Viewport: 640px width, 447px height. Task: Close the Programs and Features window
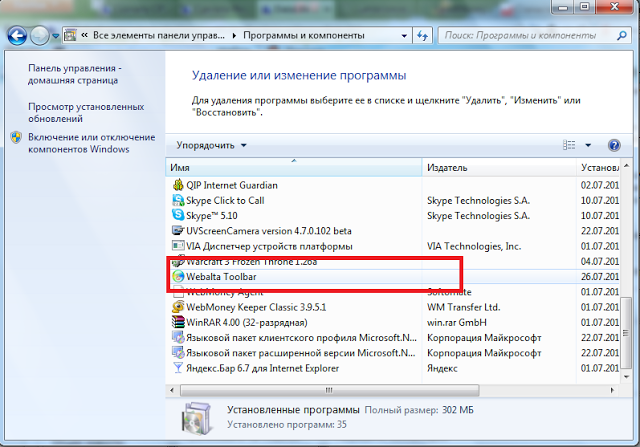tap(615, 6)
